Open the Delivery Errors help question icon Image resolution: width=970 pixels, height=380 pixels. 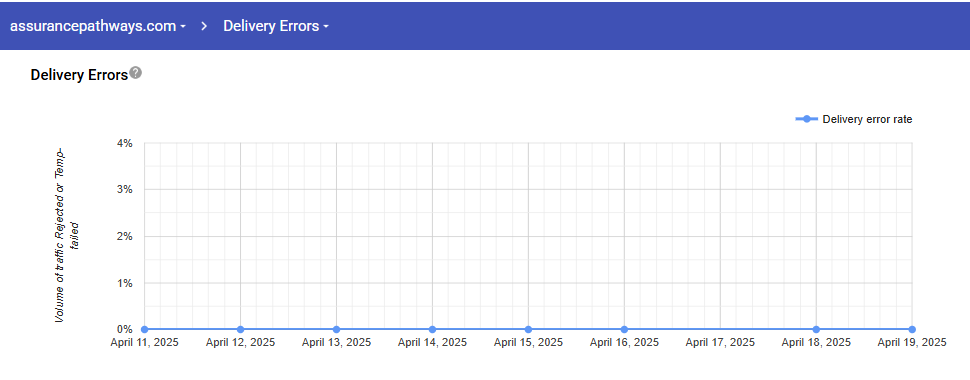[135, 73]
